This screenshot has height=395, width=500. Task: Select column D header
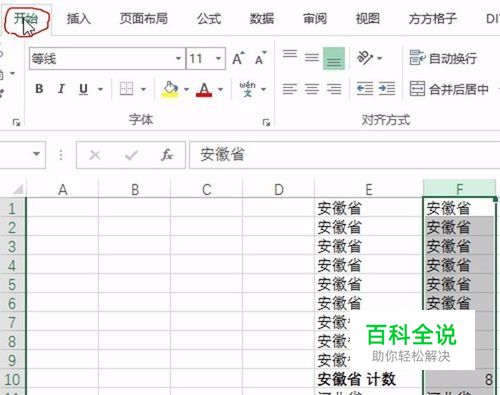coord(279,189)
